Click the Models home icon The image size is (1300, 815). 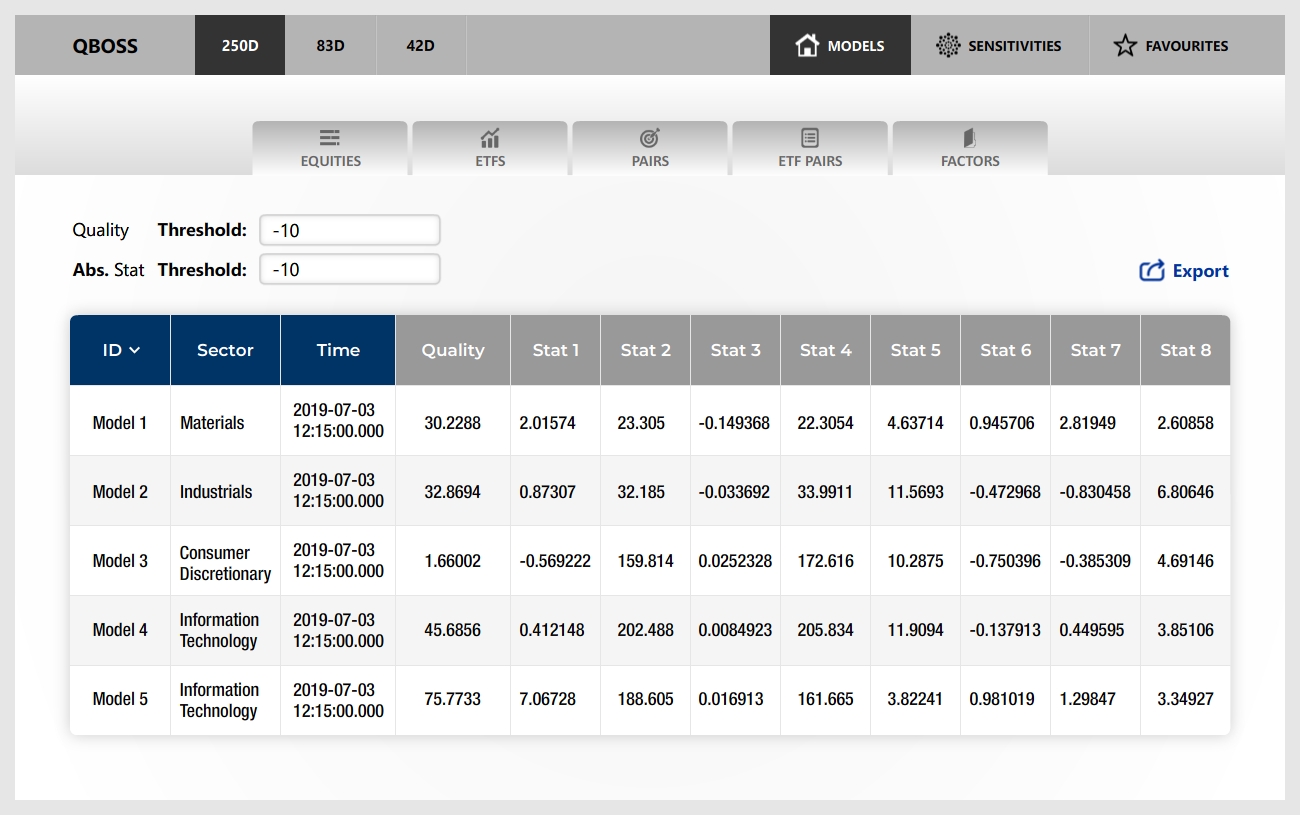807,46
